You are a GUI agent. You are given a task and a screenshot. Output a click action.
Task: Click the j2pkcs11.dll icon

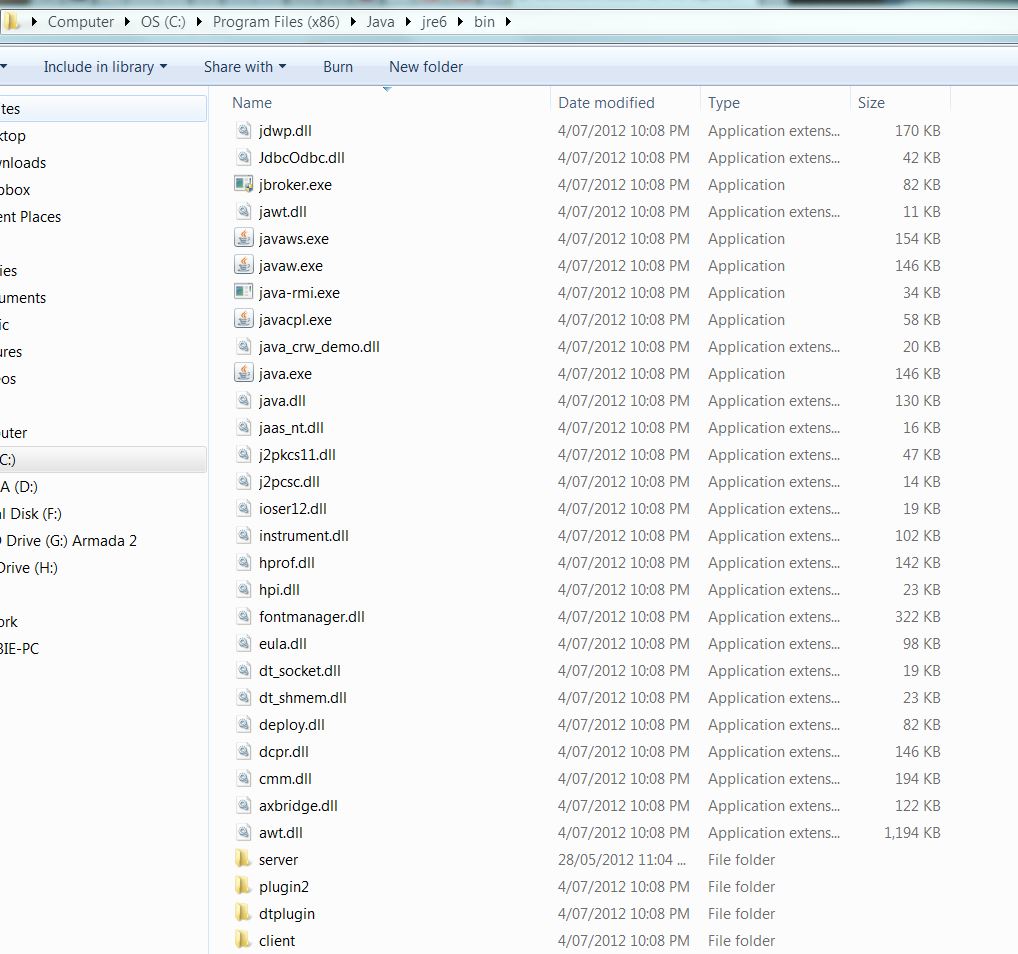243,455
